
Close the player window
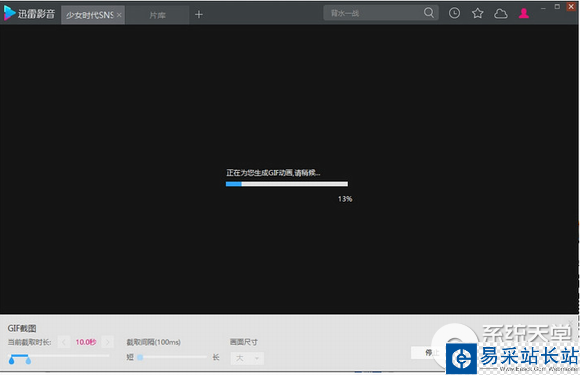pos(571,7)
